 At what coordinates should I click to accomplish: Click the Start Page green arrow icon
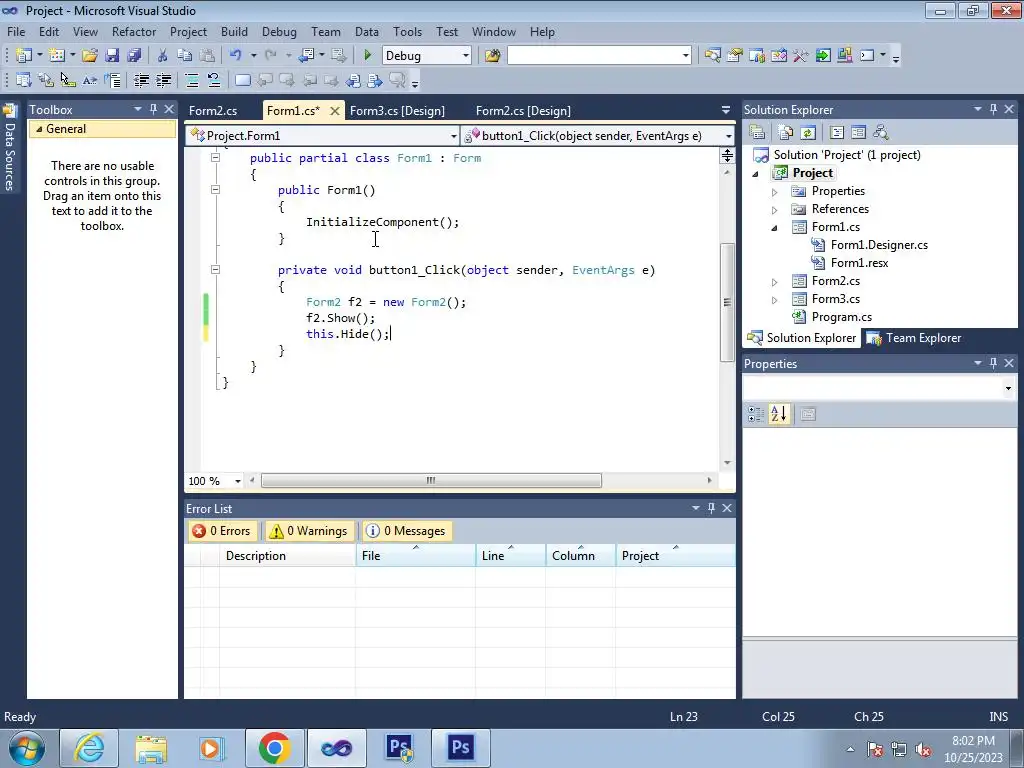(x=823, y=56)
